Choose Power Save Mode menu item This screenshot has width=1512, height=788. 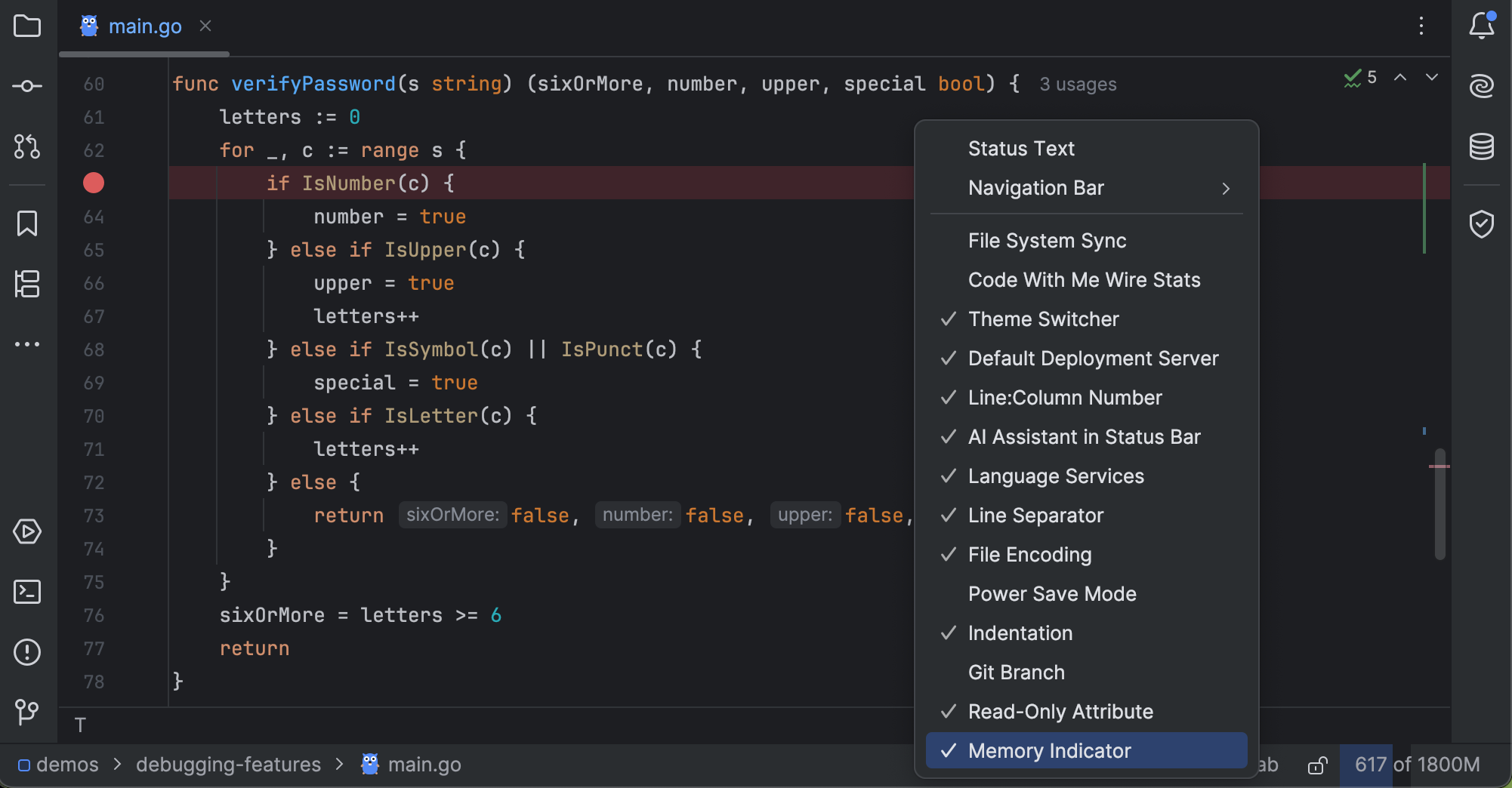click(1051, 594)
